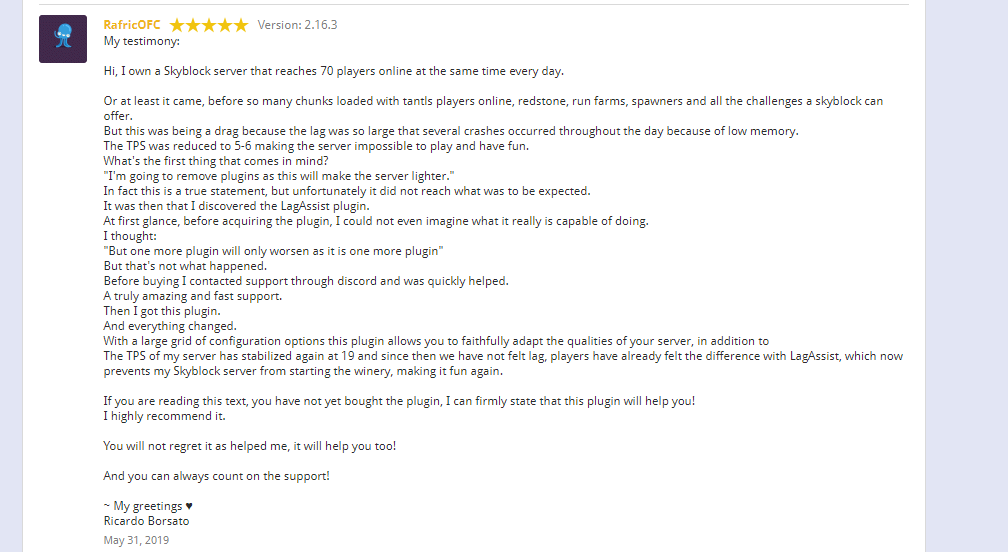
Task: Click the "My testimony:" heading line
Action: coord(142,41)
